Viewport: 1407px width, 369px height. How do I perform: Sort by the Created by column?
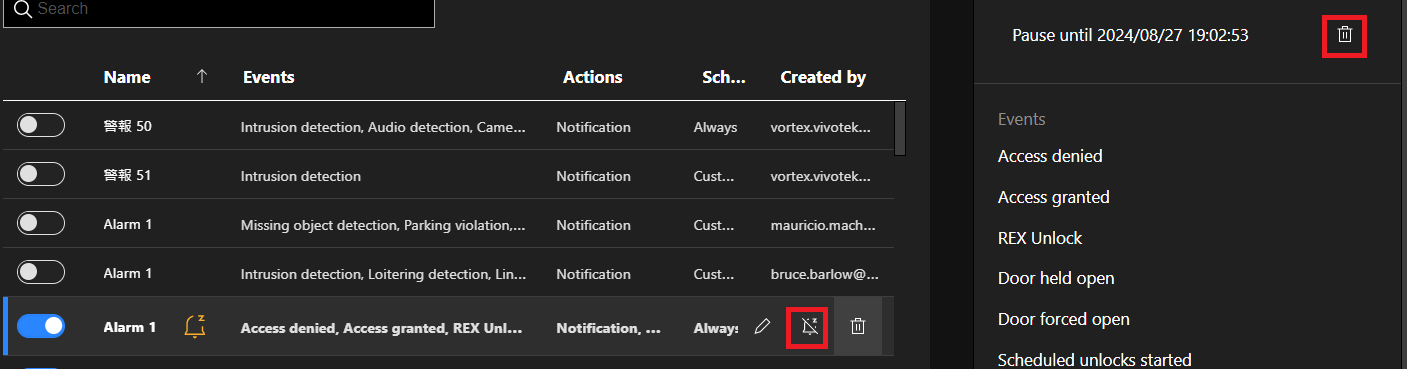[x=823, y=77]
